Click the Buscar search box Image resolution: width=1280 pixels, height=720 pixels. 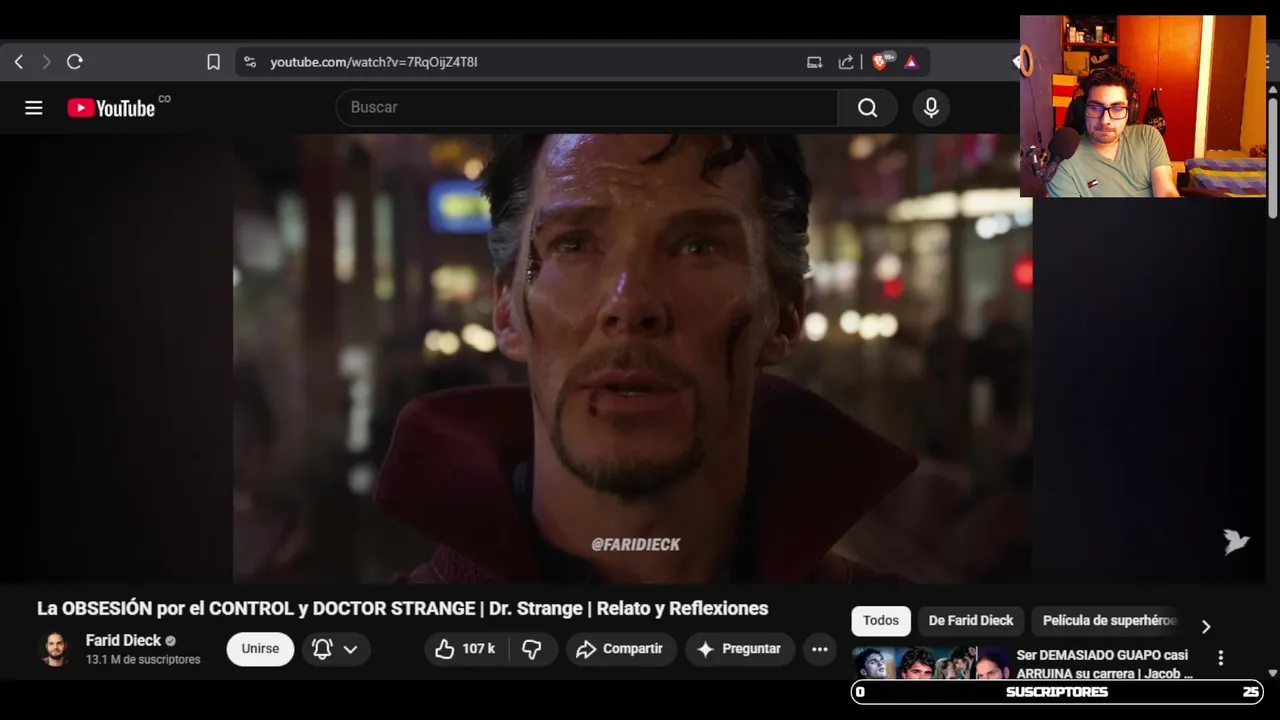coord(587,107)
